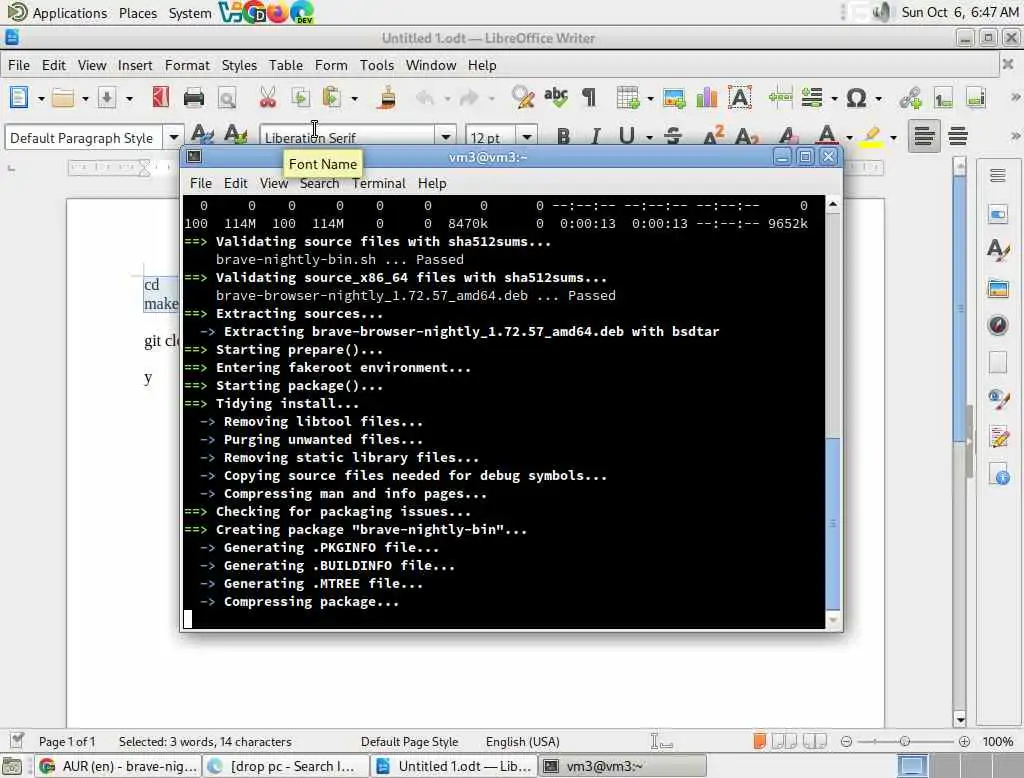
Task: Switch to Untitled 1.odt taskbar button
Action: [x=455, y=766]
